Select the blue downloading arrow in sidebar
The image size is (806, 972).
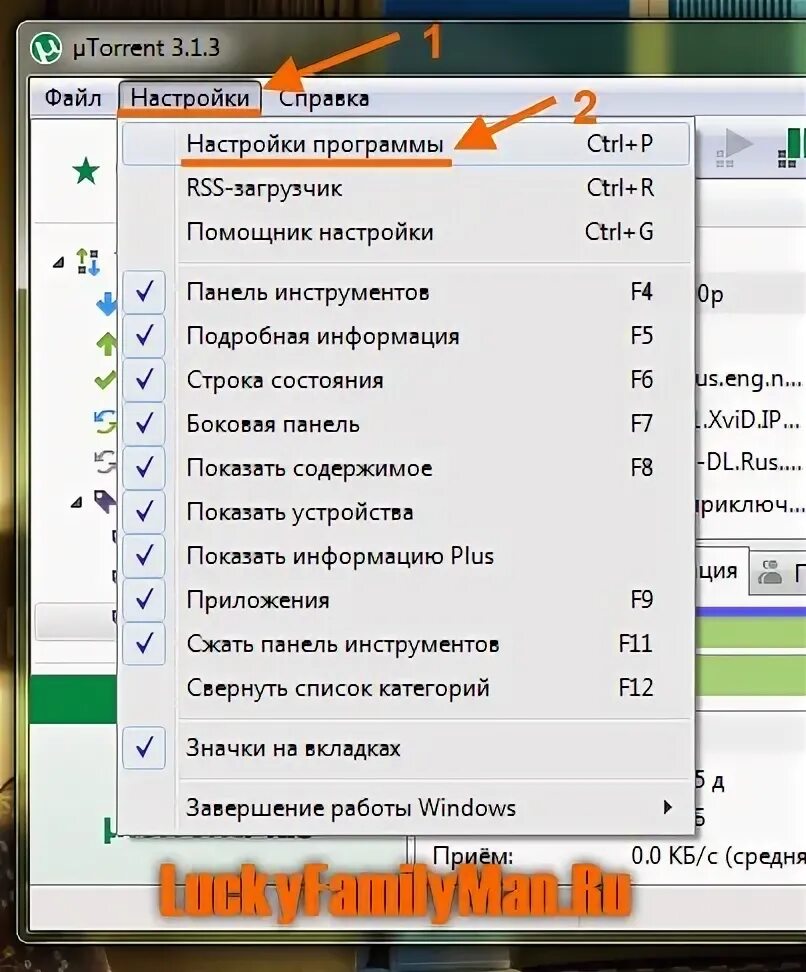click(107, 304)
